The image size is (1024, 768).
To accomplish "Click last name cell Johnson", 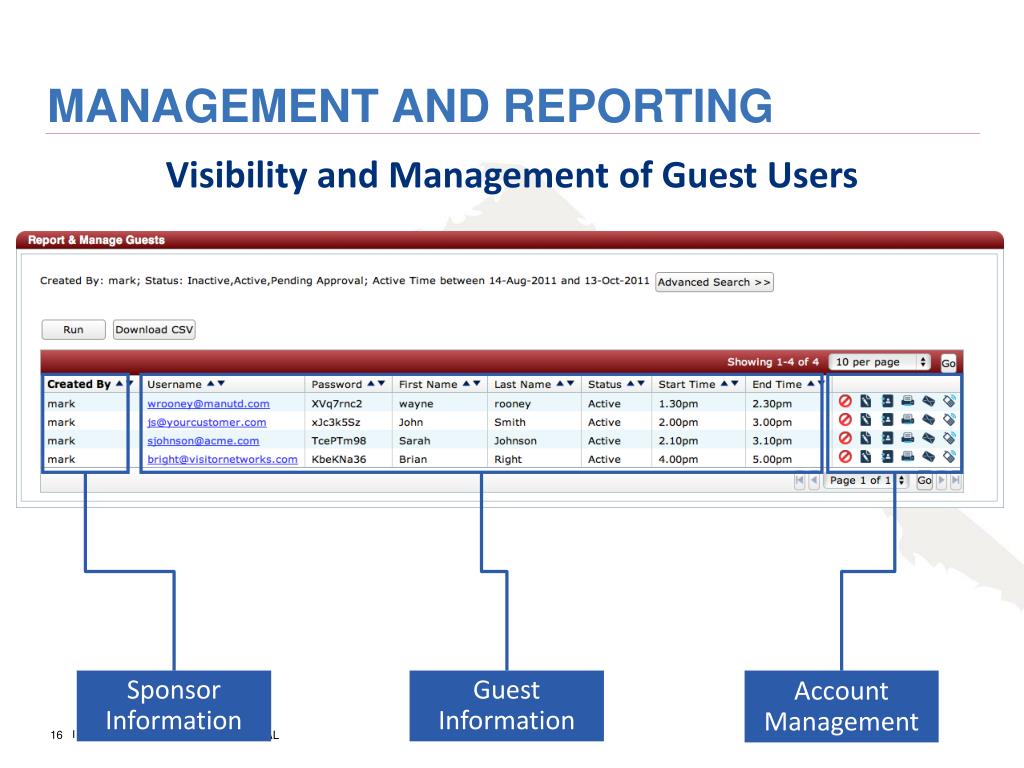I will (515, 441).
